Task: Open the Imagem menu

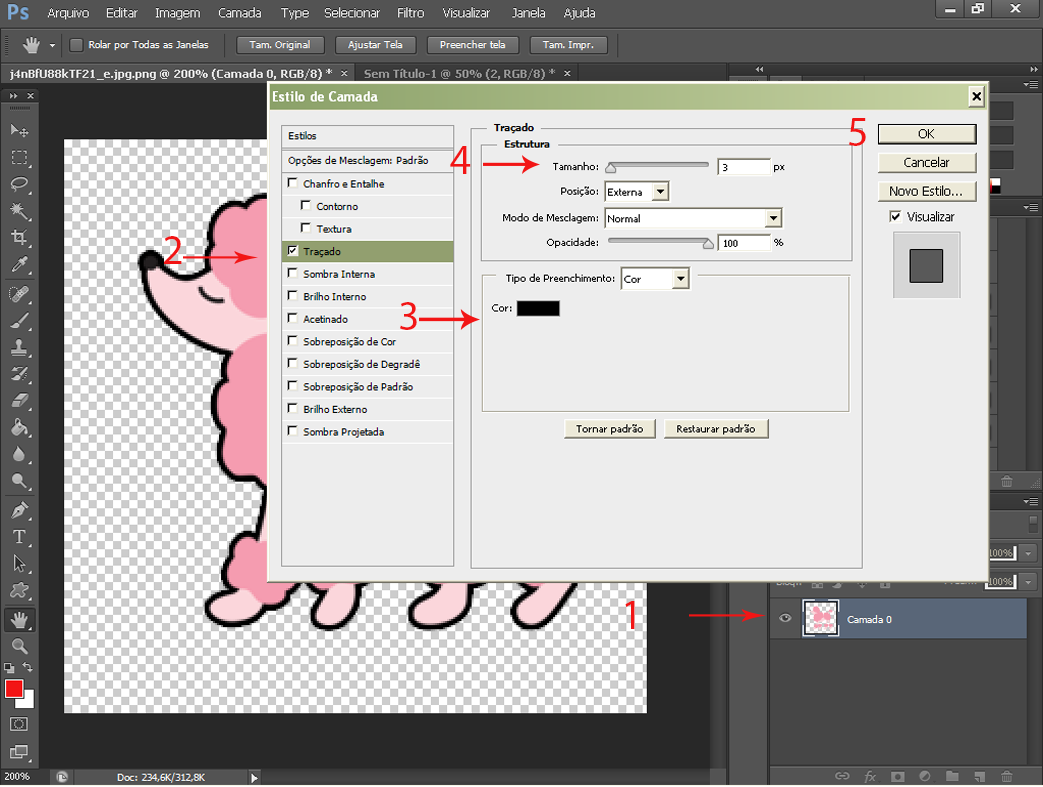Action: point(177,13)
